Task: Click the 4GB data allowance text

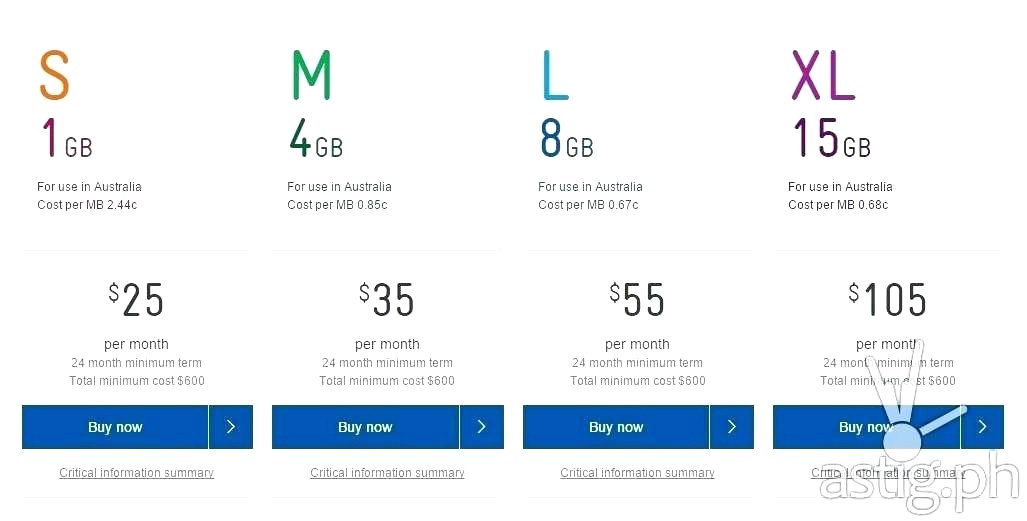Action: (316, 140)
